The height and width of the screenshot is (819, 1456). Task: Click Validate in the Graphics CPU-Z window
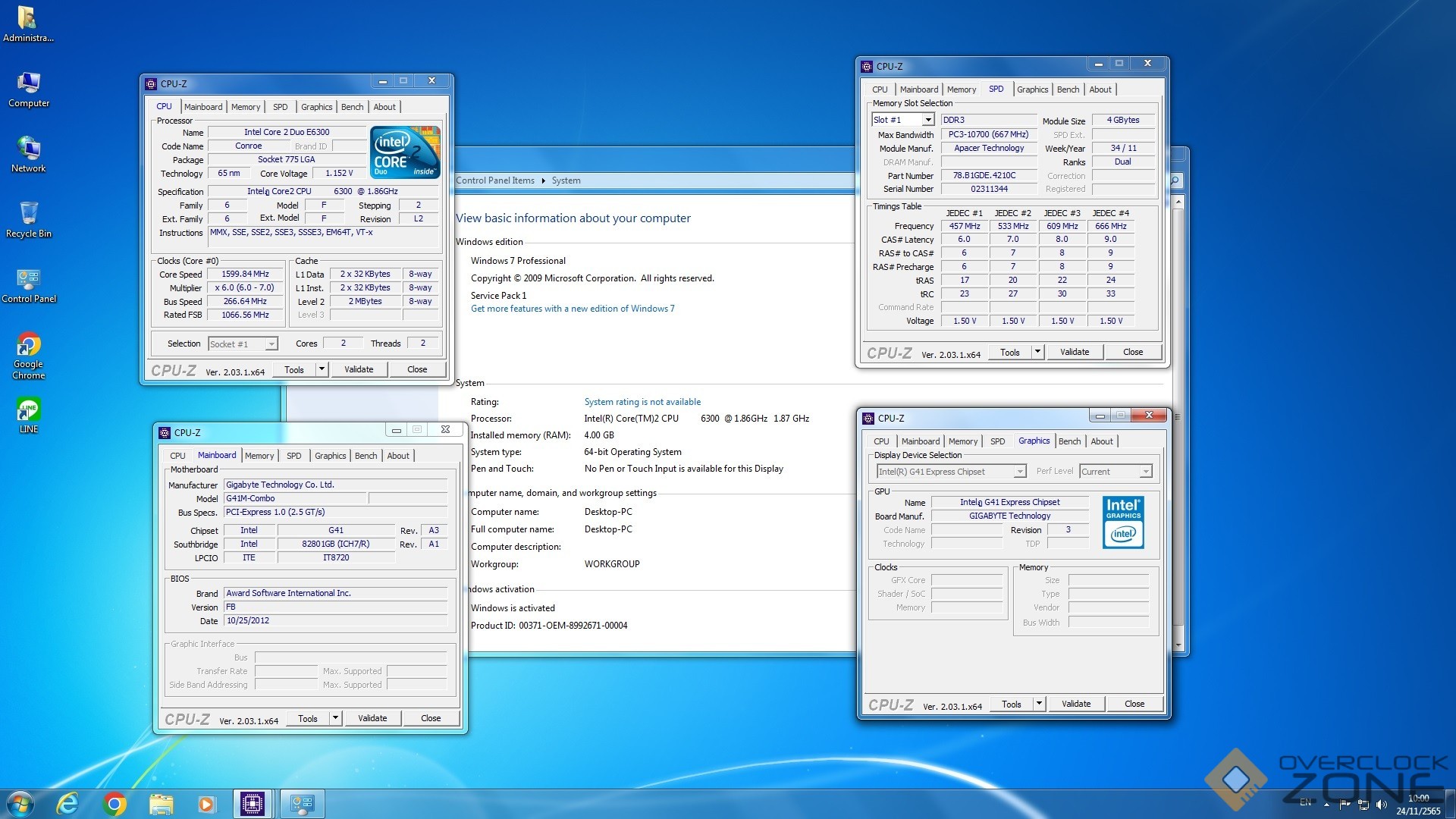click(x=1075, y=704)
